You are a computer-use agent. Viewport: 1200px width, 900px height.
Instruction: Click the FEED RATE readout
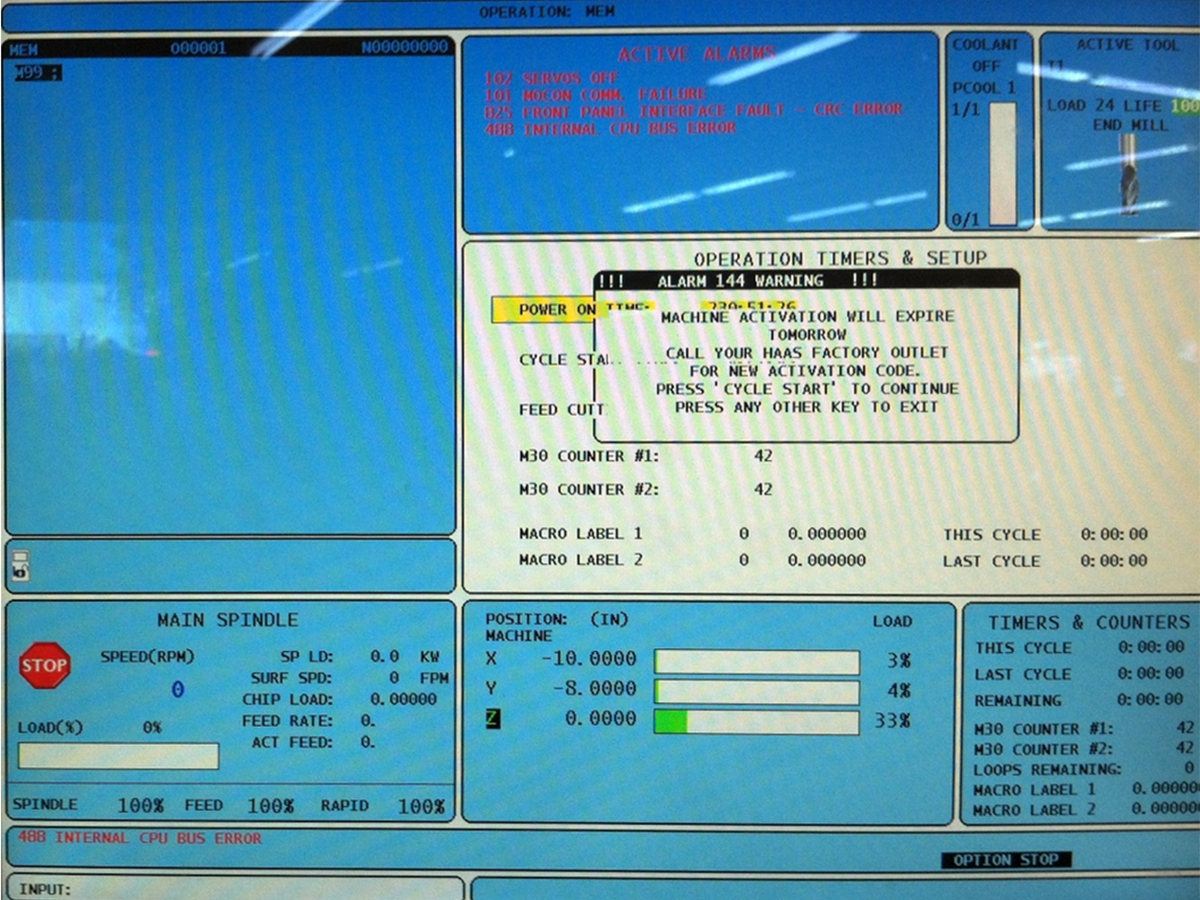tap(309, 721)
